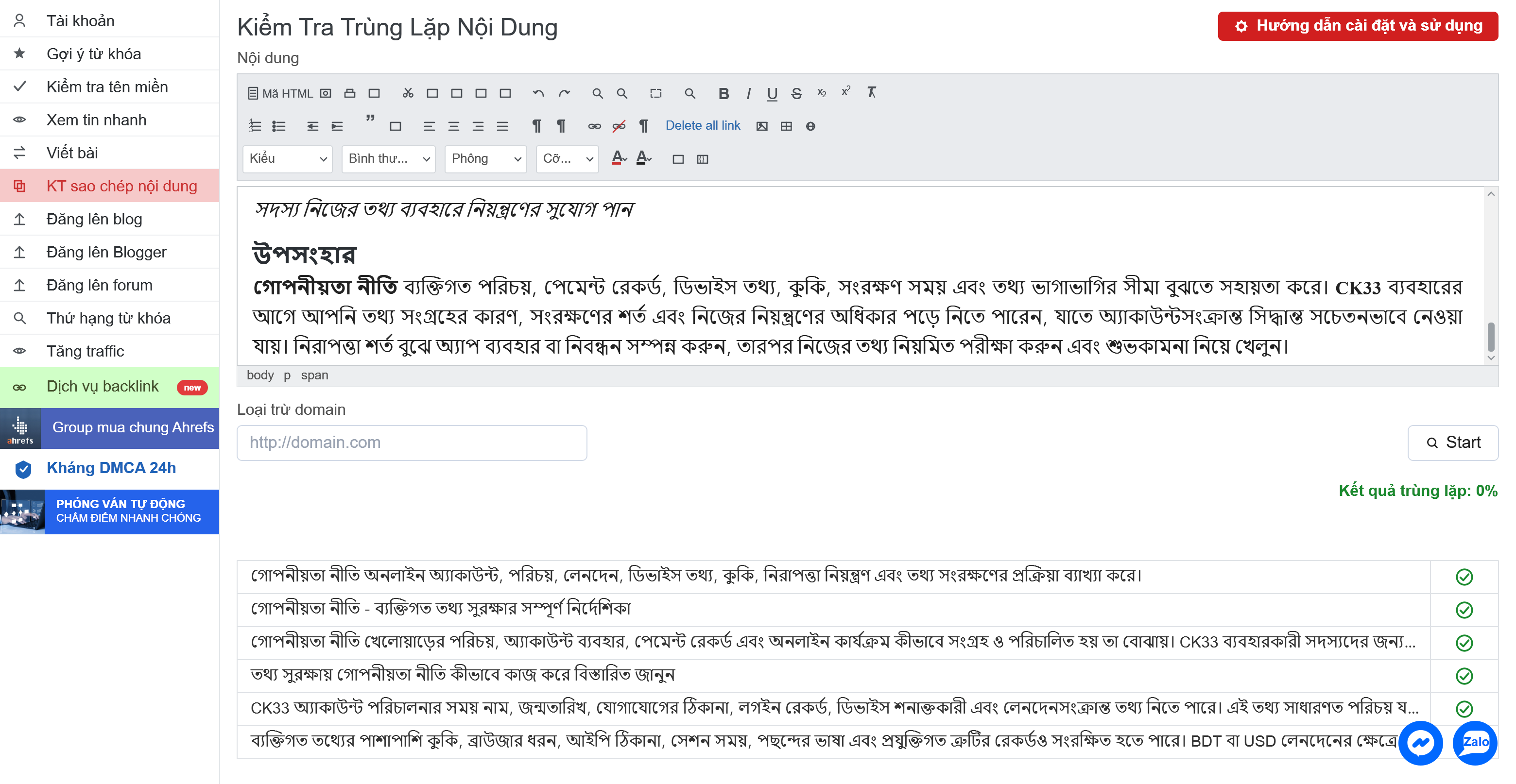Go to Gợi ý từ khóa
This screenshot has height=784, width=1516.
pos(109,53)
